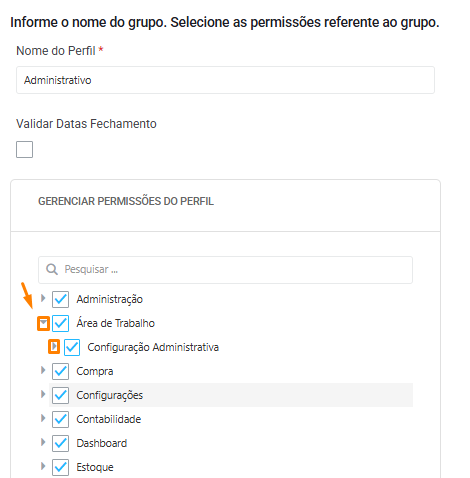Screen dimensions: 470x478
Task: Select the Contabilidade tree item label
Action: coord(109,419)
